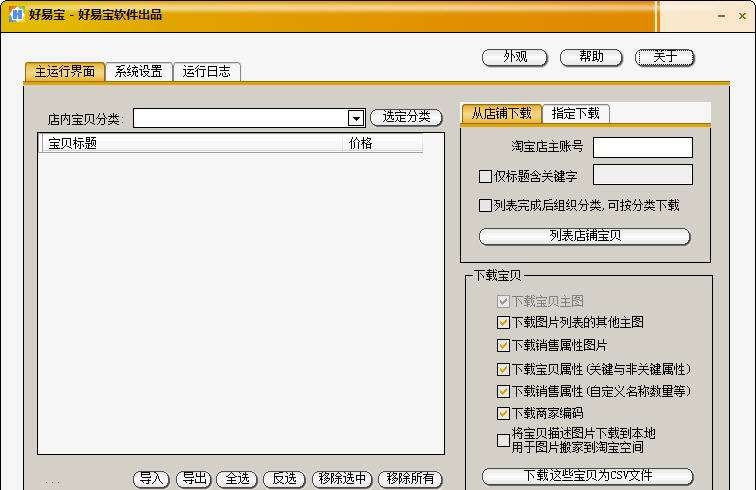Minimize the 好易宝 window
Viewport: 756px width, 490px height.
pyautogui.click(x=721, y=16)
